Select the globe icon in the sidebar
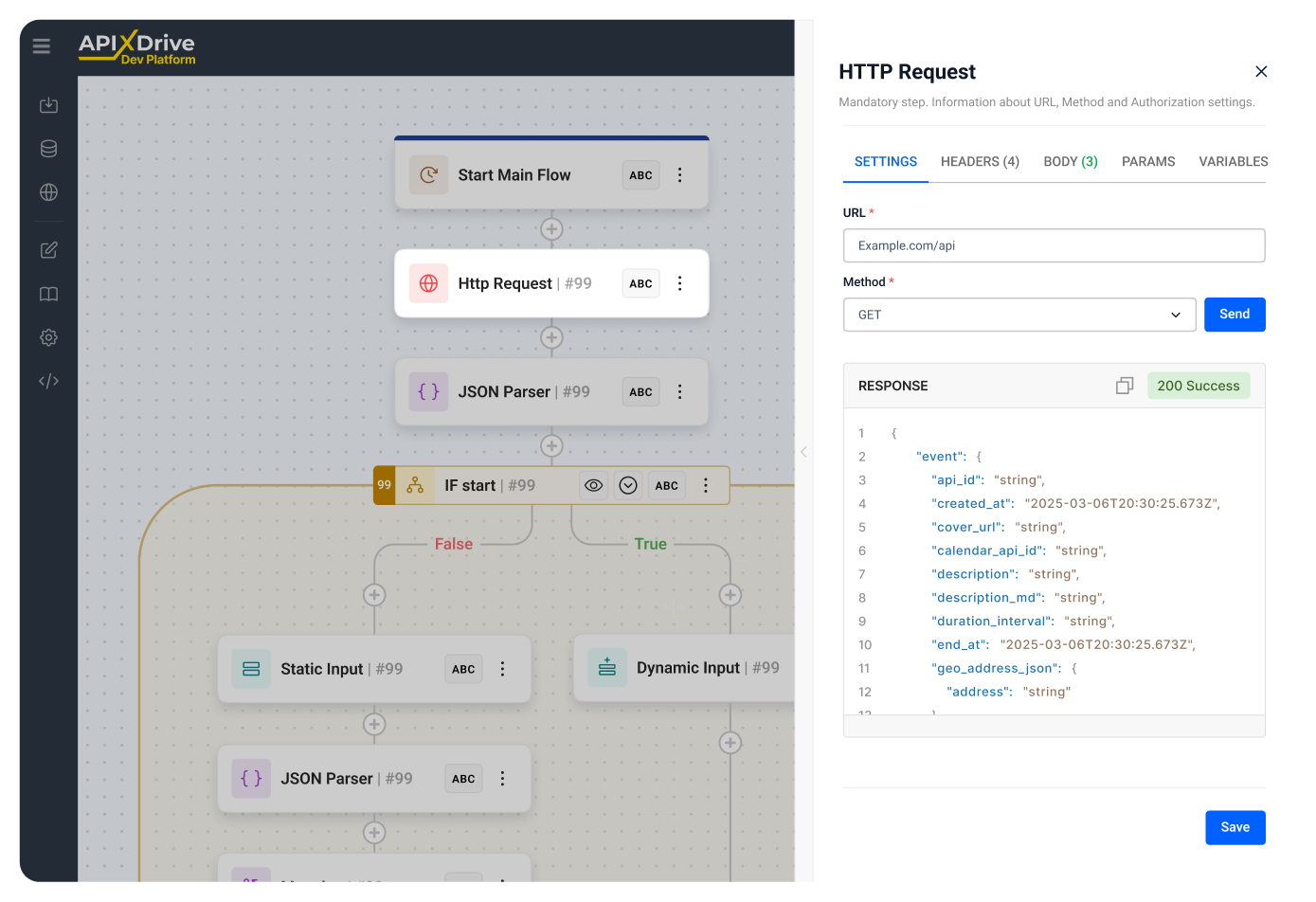 click(48, 192)
